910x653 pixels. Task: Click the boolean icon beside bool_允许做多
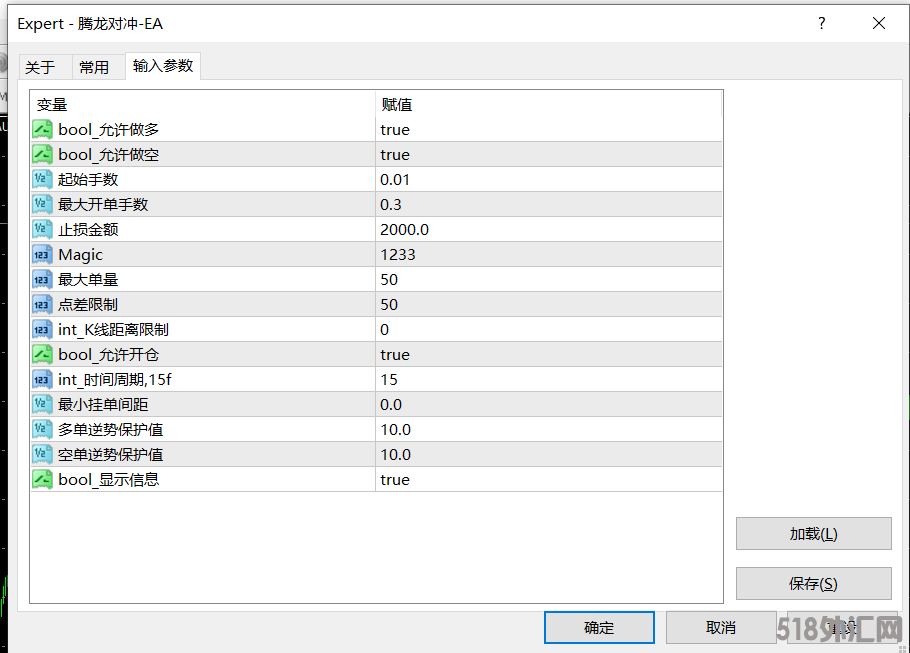[42, 129]
